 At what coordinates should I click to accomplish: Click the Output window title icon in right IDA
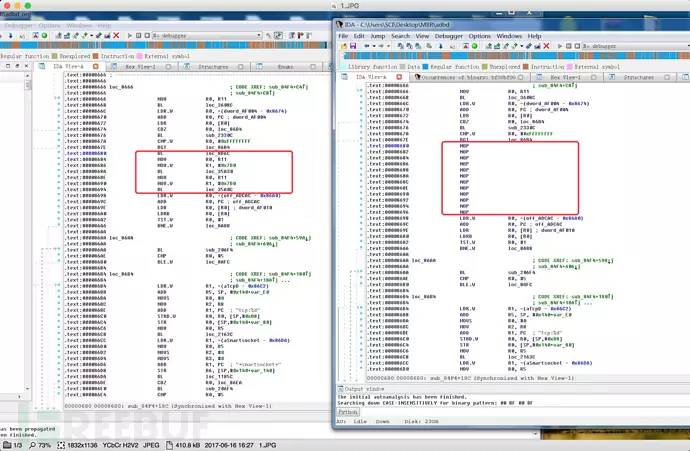click(341, 389)
